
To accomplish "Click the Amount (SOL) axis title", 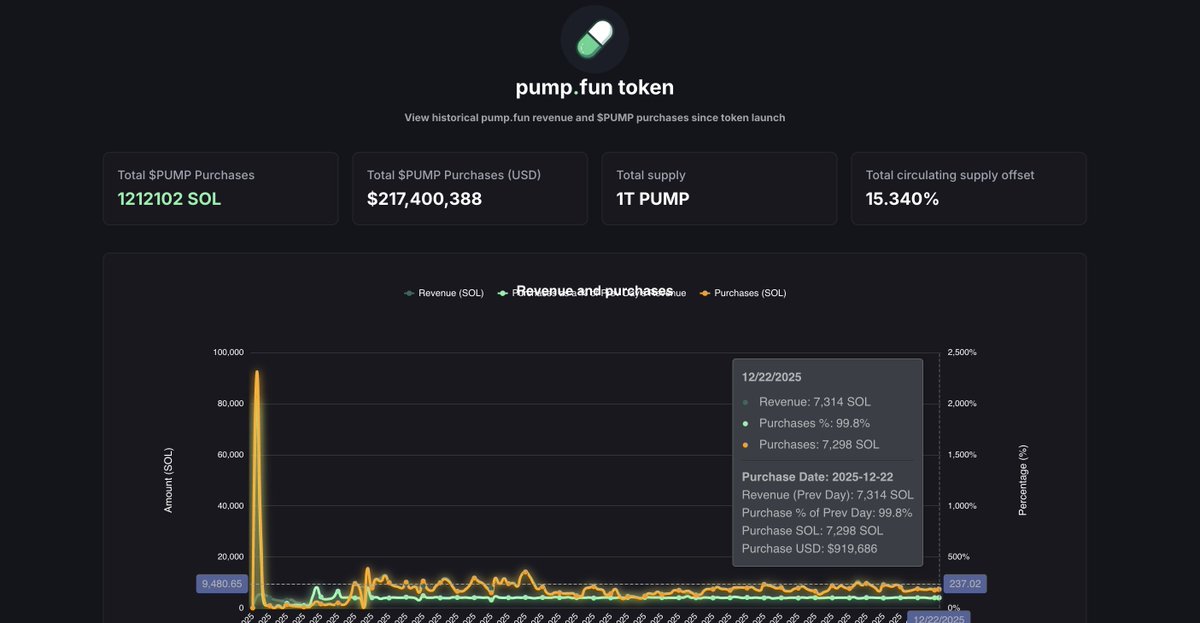I will [168, 480].
